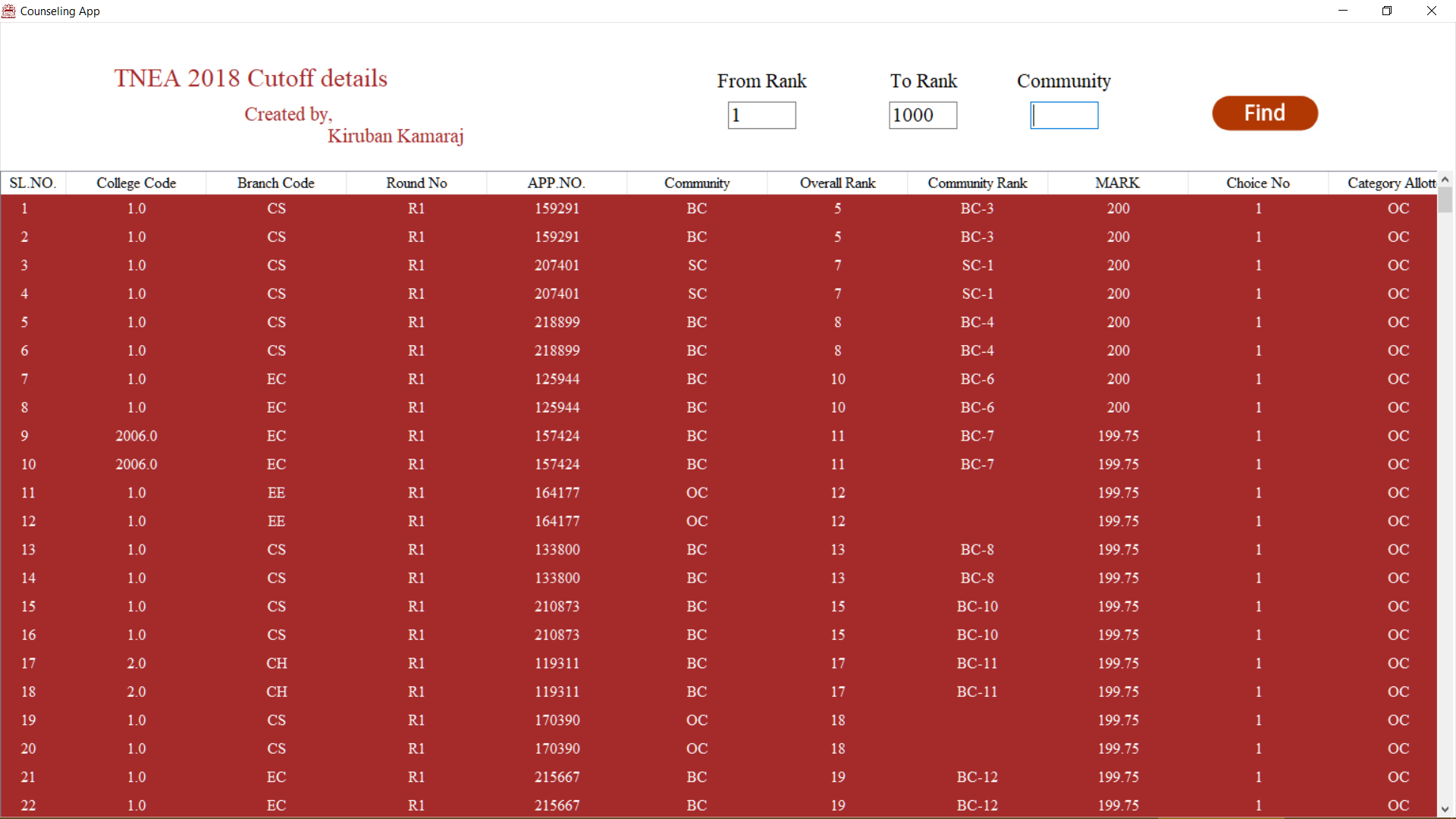The width and height of the screenshot is (1456, 819).
Task: Click the Community Rank column header
Action: 977,183
